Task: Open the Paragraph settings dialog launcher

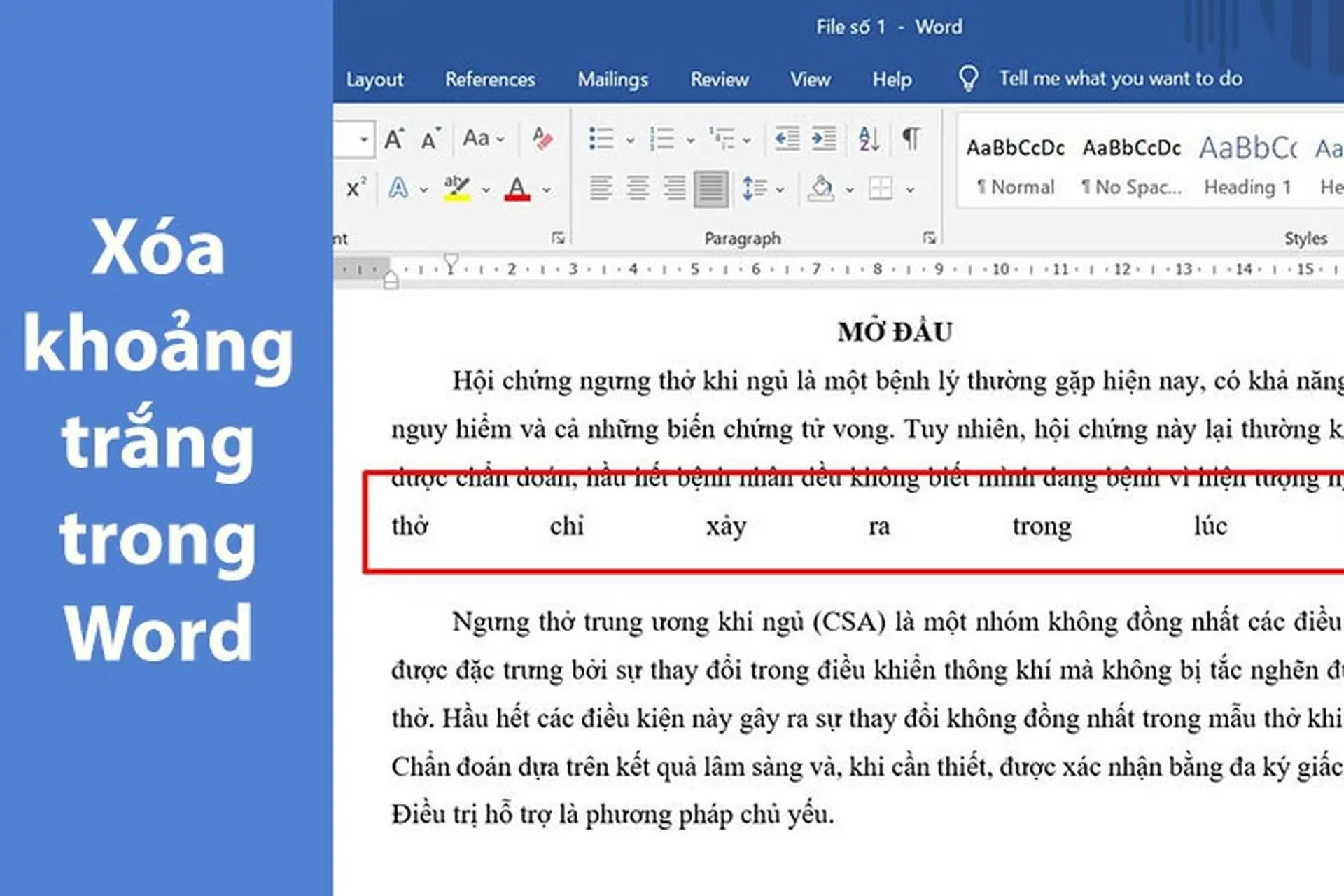Action: click(931, 239)
